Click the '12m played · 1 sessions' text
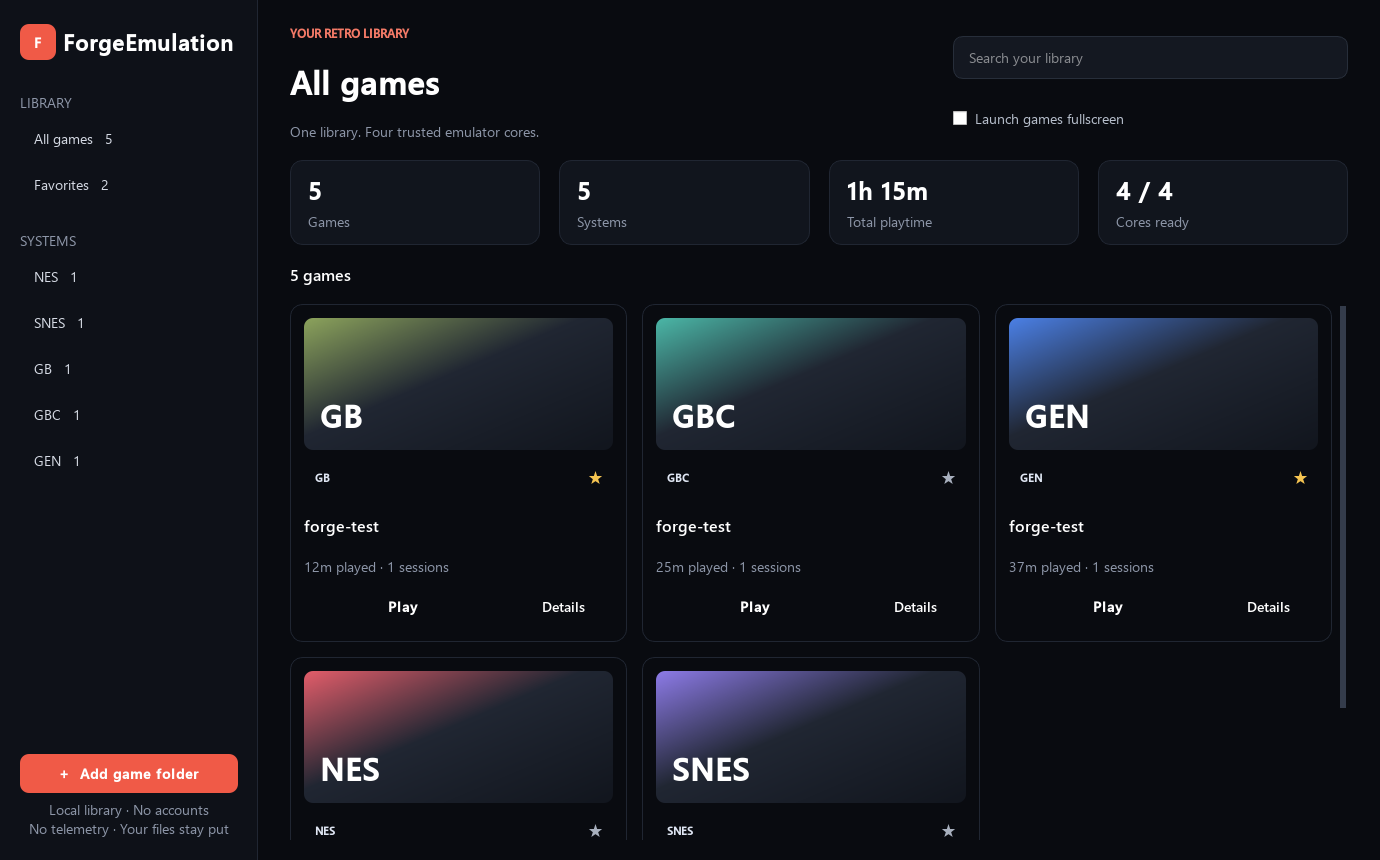 (x=376, y=567)
